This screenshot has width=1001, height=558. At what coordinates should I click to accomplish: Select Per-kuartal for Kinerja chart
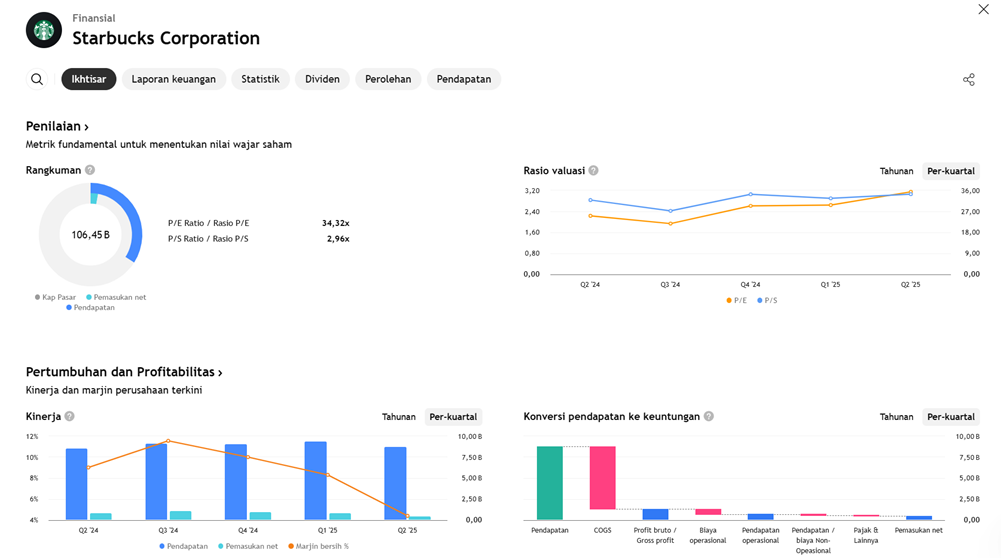(x=453, y=417)
